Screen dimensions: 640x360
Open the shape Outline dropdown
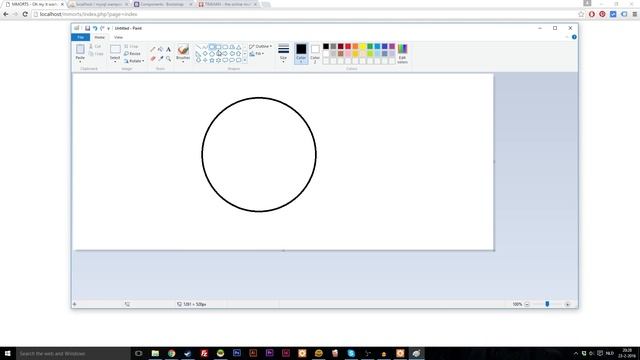click(260, 47)
